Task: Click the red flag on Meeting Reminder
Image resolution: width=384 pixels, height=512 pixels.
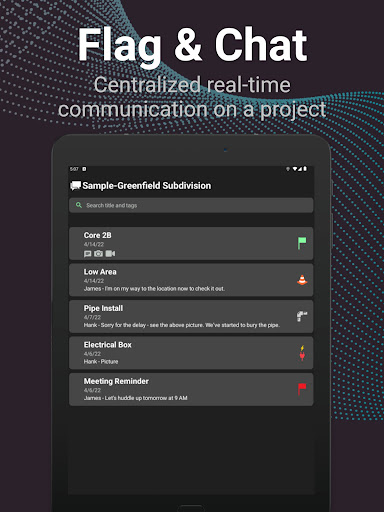Action: pos(302,389)
